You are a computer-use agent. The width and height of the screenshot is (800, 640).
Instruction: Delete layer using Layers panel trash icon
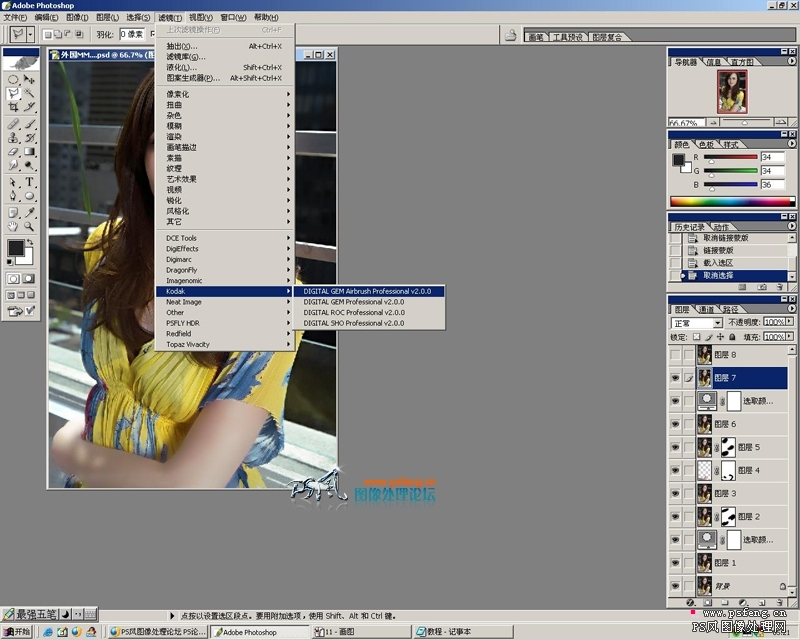[779, 603]
